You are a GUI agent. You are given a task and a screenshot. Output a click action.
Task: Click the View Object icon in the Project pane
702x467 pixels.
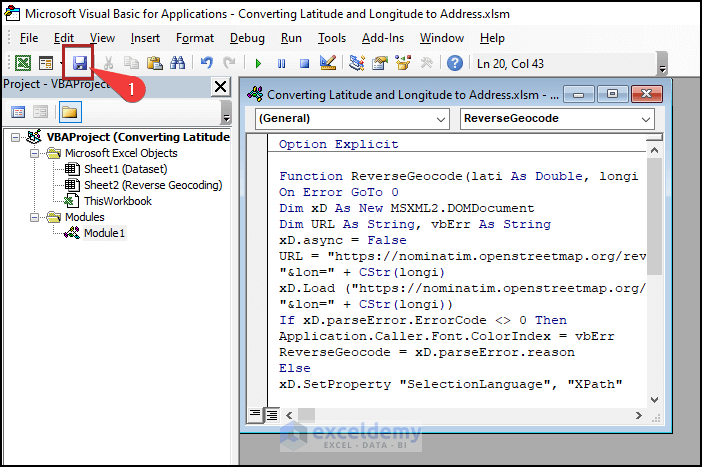(40, 112)
